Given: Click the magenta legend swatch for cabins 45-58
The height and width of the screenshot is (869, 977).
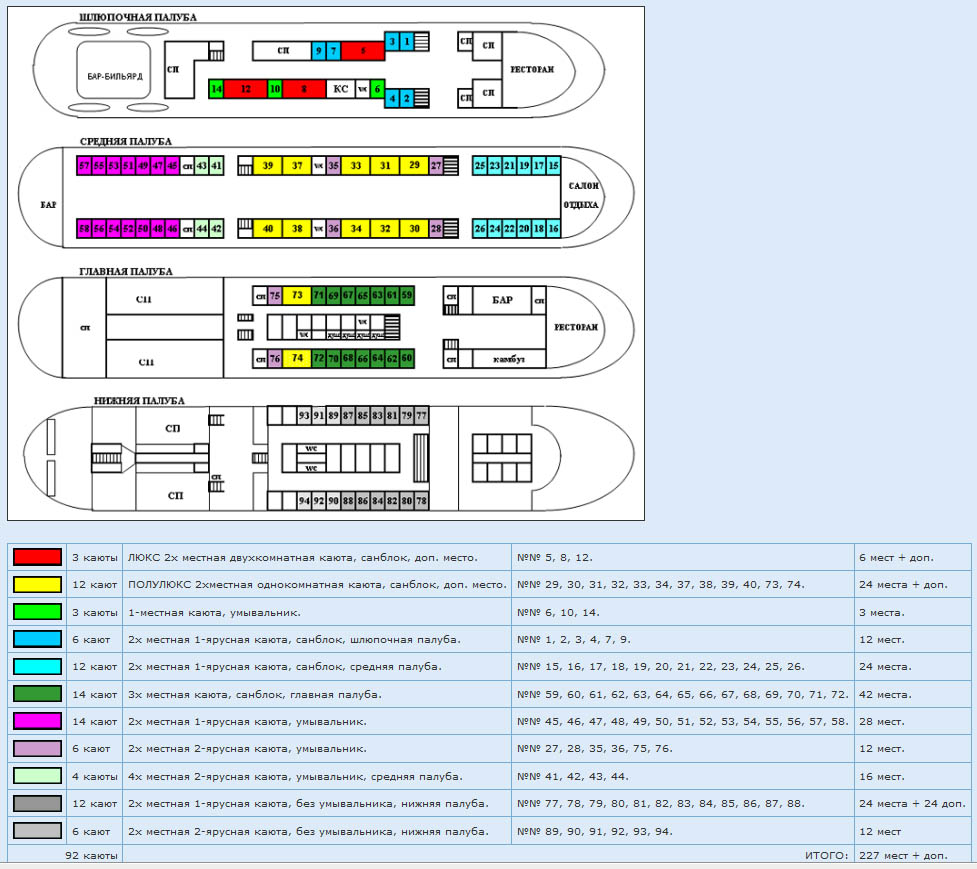Looking at the screenshot, I should [x=37, y=721].
